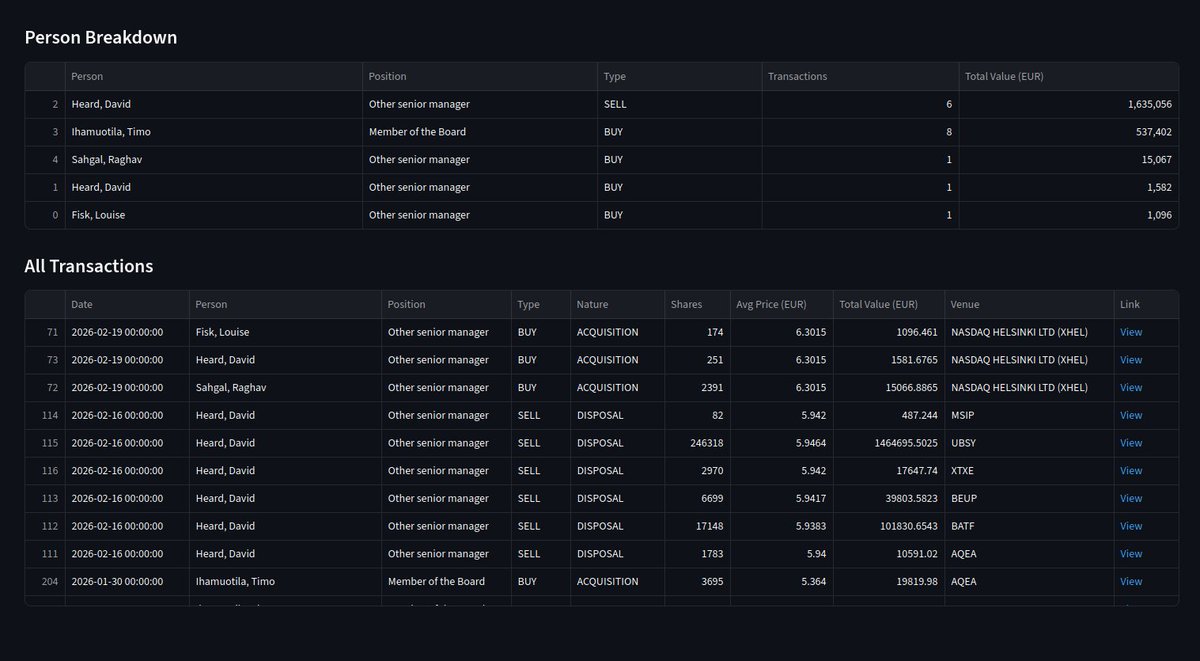Select the 246318 shares cell
1200x661 pixels.
[696, 443]
